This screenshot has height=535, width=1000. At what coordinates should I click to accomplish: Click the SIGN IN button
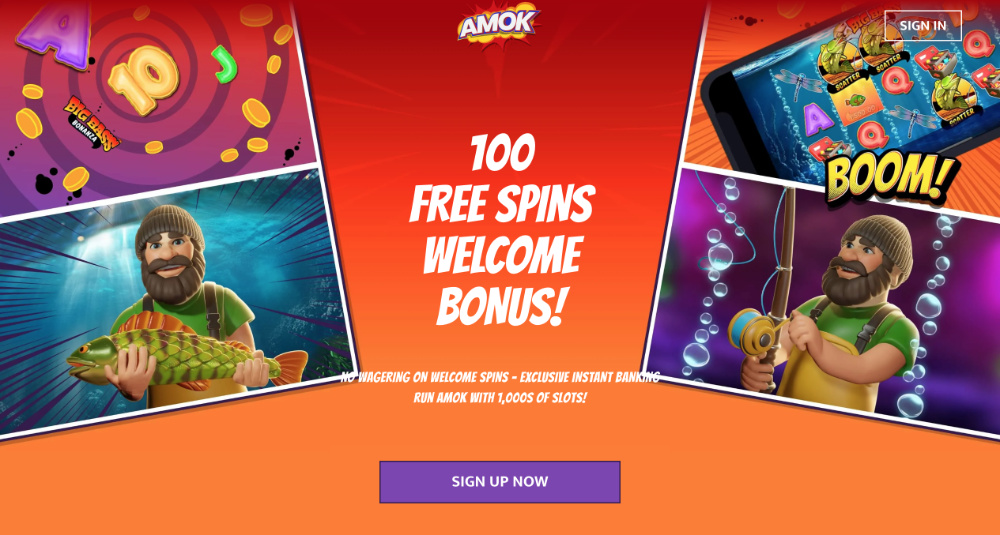coord(923,26)
